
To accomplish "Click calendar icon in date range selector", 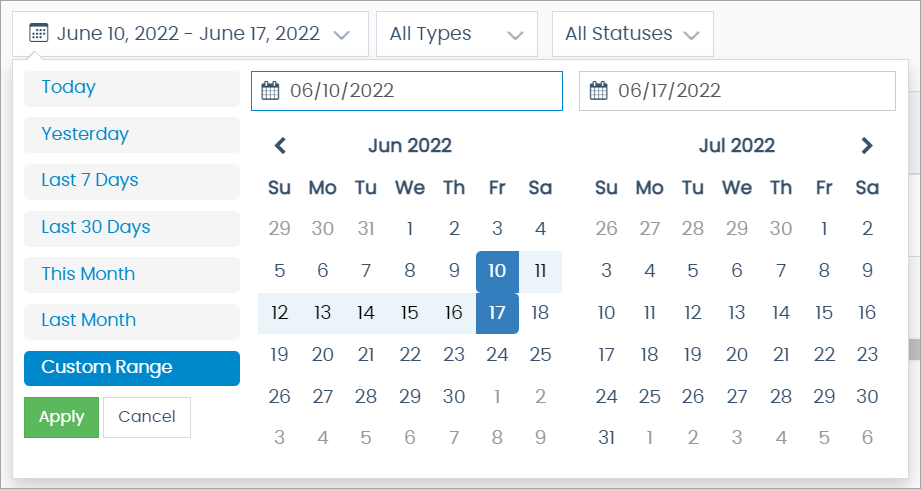I will (38, 33).
